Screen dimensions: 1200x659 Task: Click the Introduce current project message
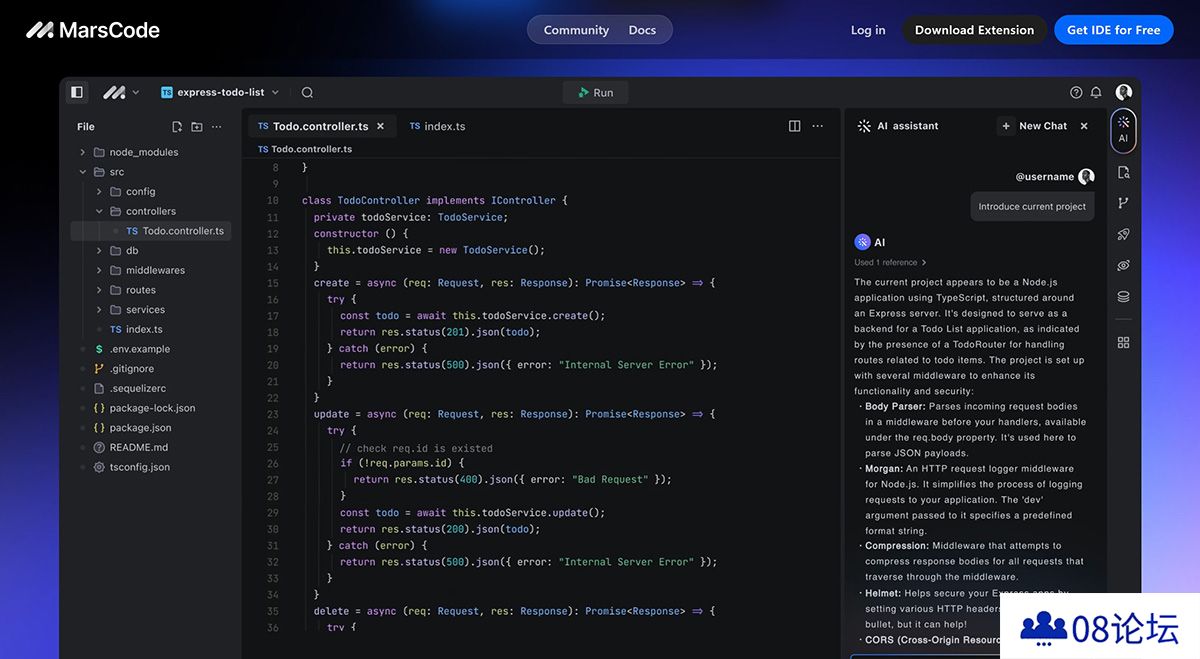coord(1032,207)
